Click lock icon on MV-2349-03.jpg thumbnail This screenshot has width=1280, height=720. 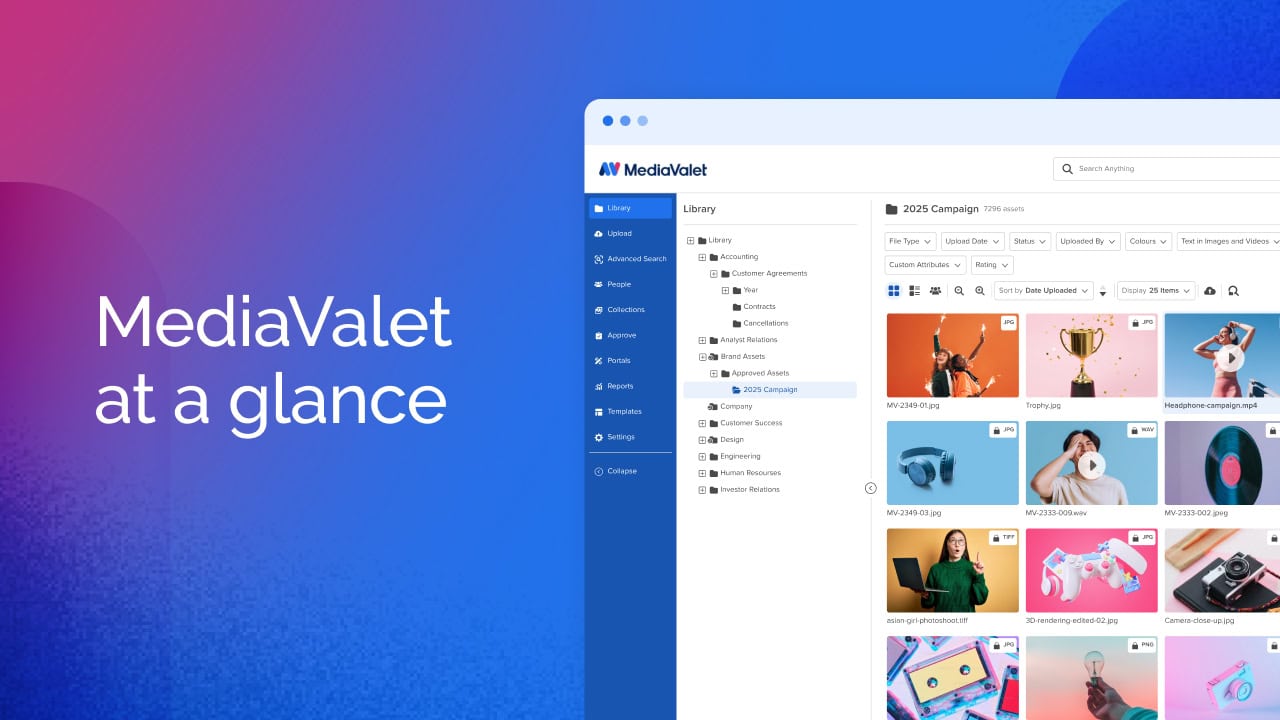pyautogui.click(x=997, y=430)
